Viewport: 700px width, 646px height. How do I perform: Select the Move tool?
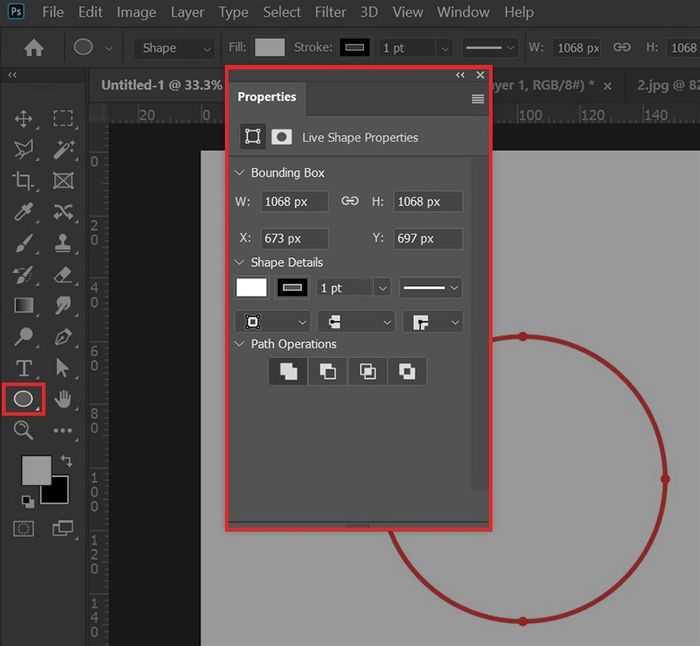pyautogui.click(x=23, y=119)
